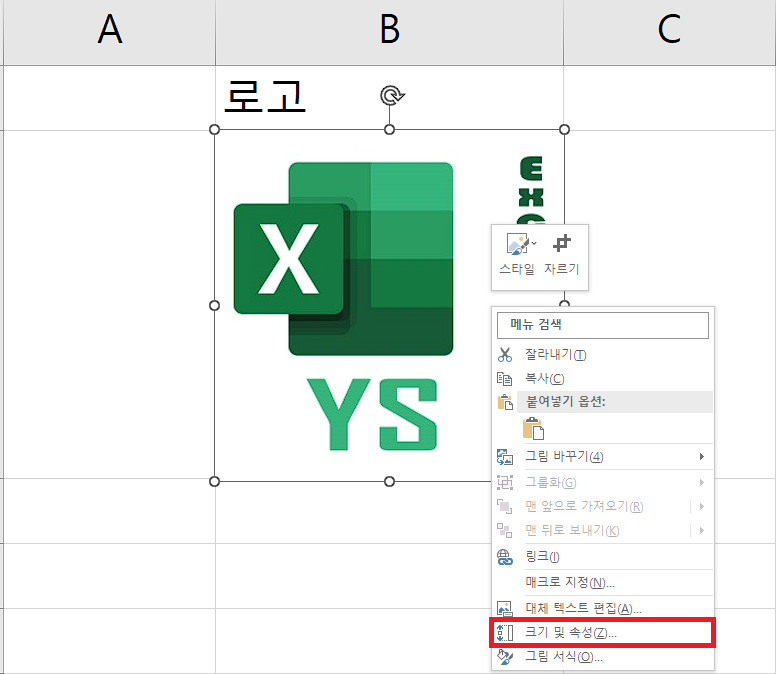Click the top-center picture resize handle
This screenshot has width=776, height=674.
(389, 130)
